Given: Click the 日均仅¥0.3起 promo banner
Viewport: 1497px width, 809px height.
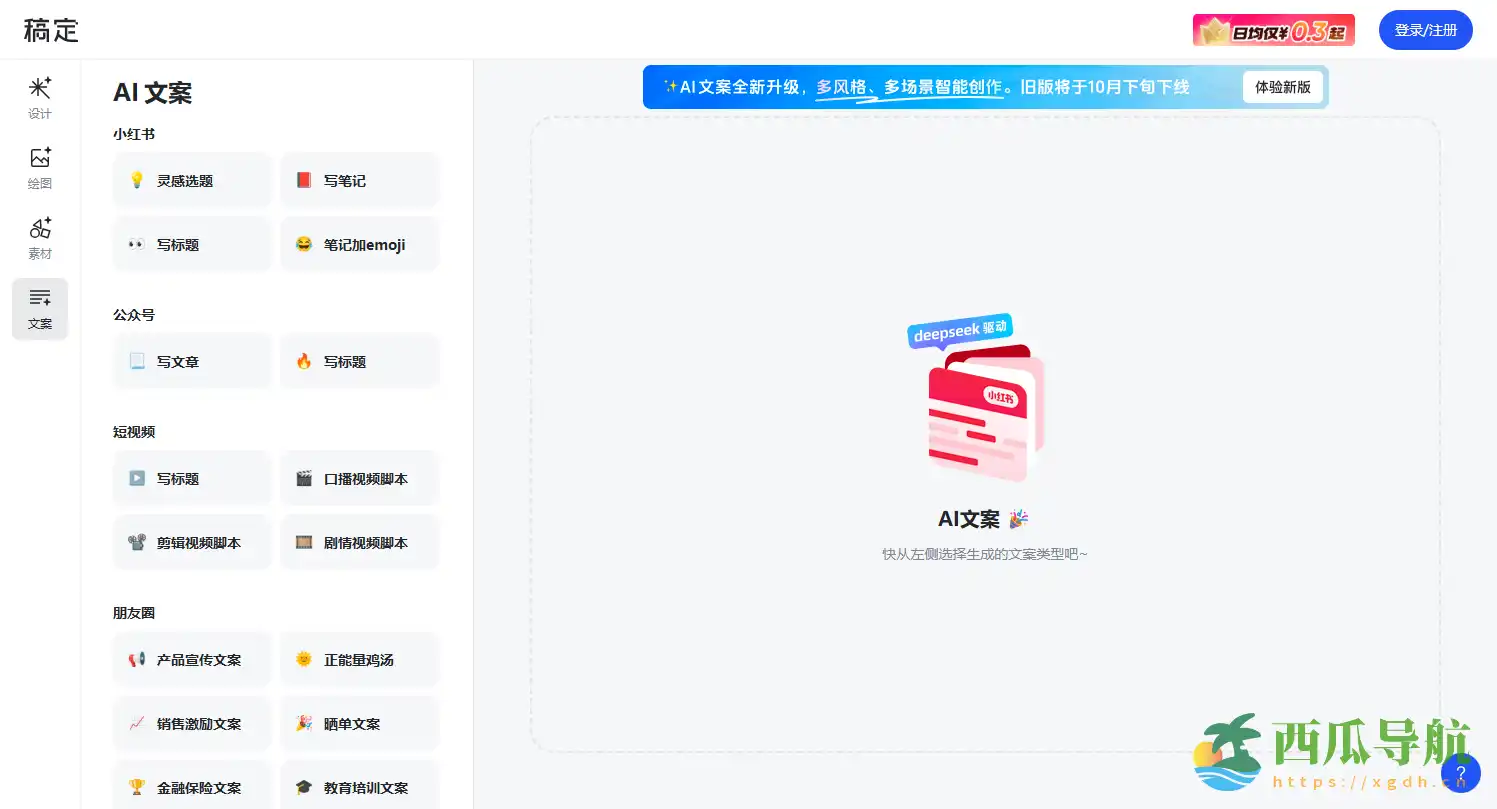Looking at the screenshot, I should [1273, 30].
